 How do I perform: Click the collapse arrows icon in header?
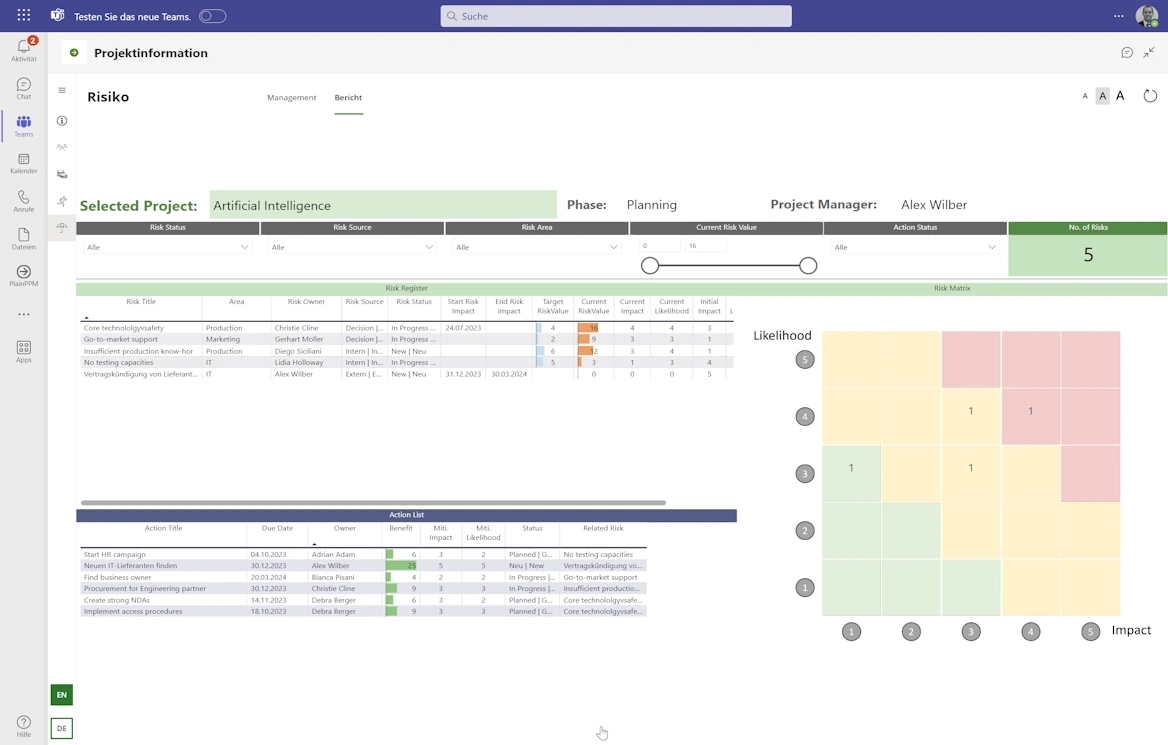click(1149, 53)
